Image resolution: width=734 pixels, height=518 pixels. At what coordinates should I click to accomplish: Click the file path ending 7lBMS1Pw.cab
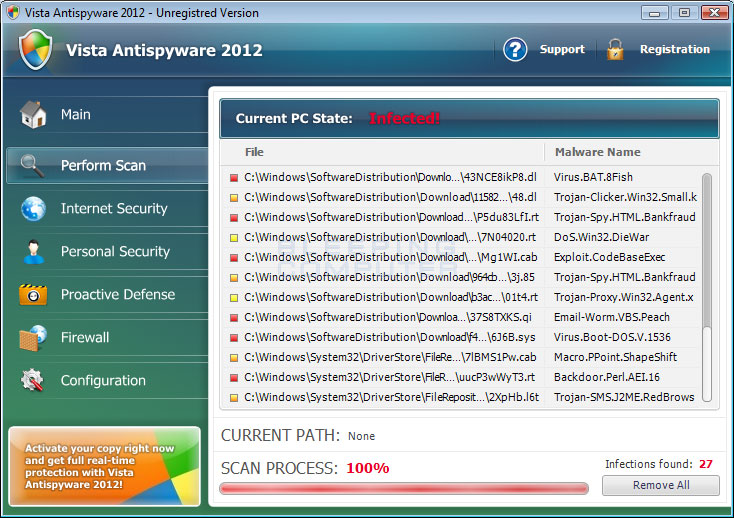pyautogui.click(x=390, y=357)
